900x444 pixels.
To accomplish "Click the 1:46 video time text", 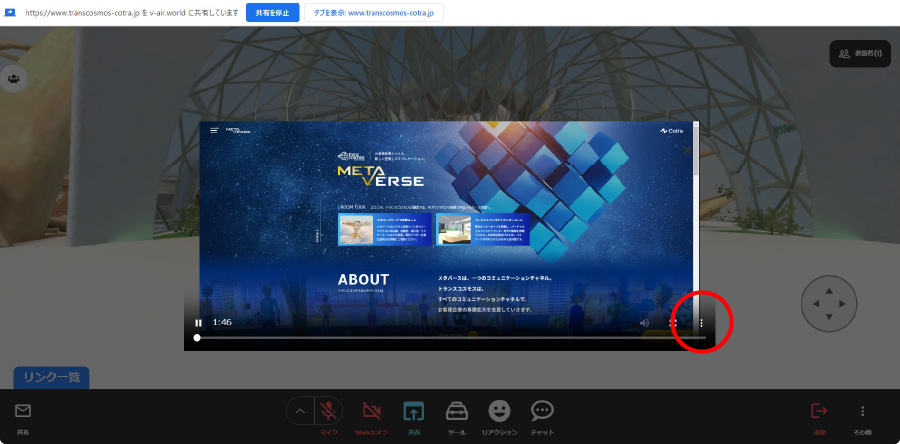I will [222, 322].
